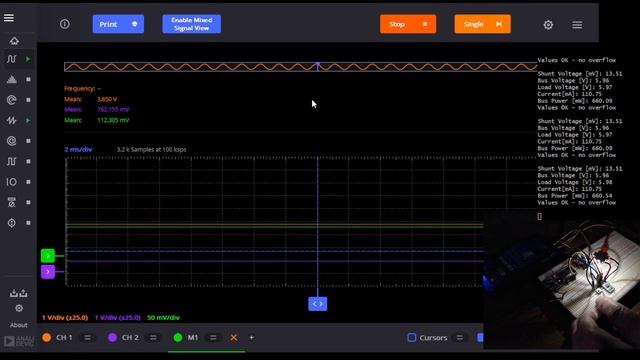Viewport: 640px width, 360px height.
Task: Click the green M1 vertical offset handle
Action: click(x=48, y=256)
